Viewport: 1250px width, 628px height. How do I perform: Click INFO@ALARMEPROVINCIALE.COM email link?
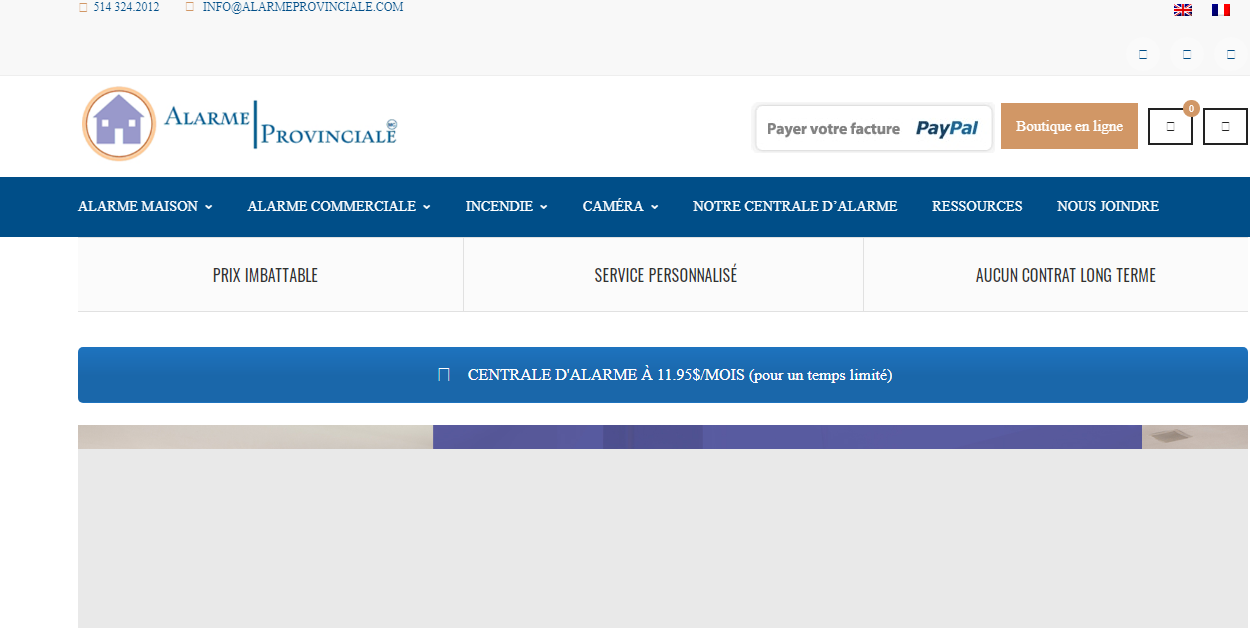click(x=303, y=7)
